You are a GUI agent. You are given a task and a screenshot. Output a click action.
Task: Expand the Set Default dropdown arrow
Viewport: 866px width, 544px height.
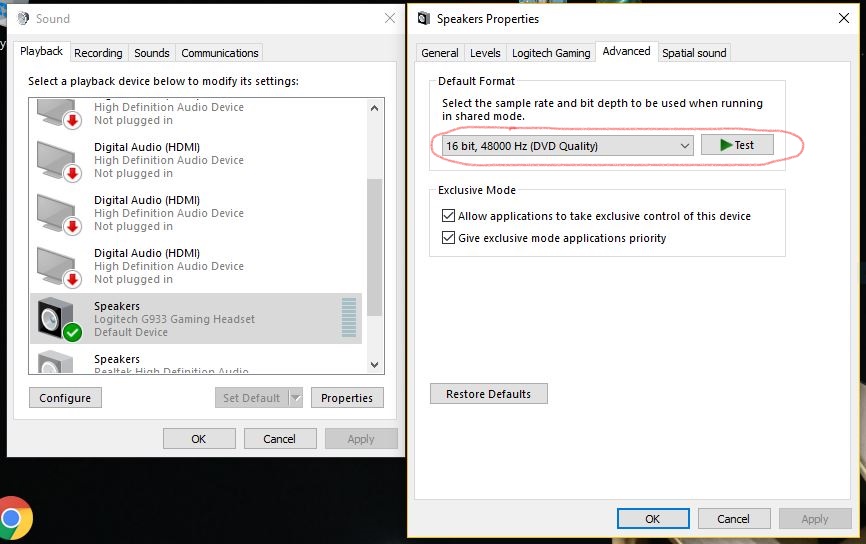tap(295, 398)
